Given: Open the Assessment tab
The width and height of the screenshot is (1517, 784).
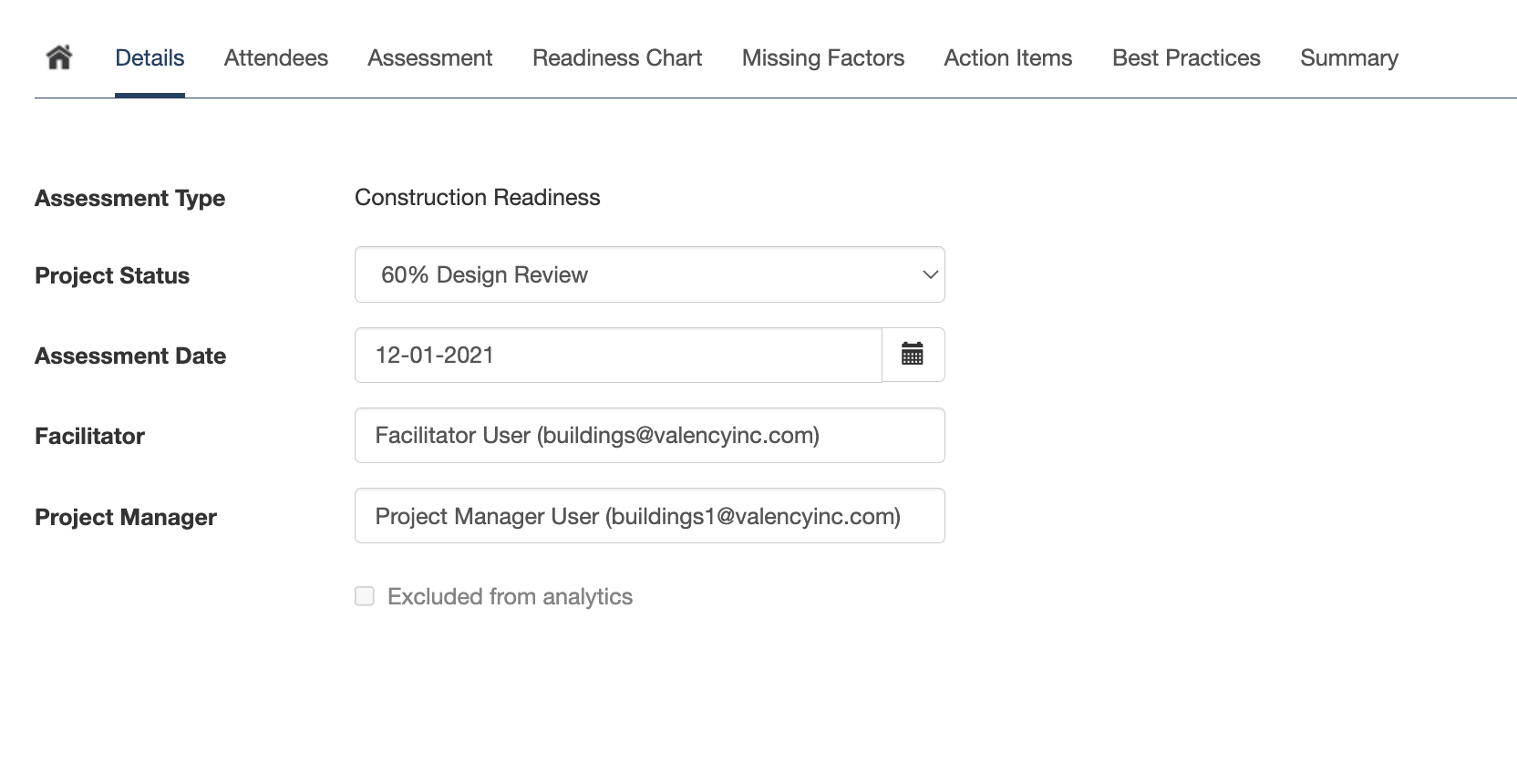Looking at the screenshot, I should 429,57.
